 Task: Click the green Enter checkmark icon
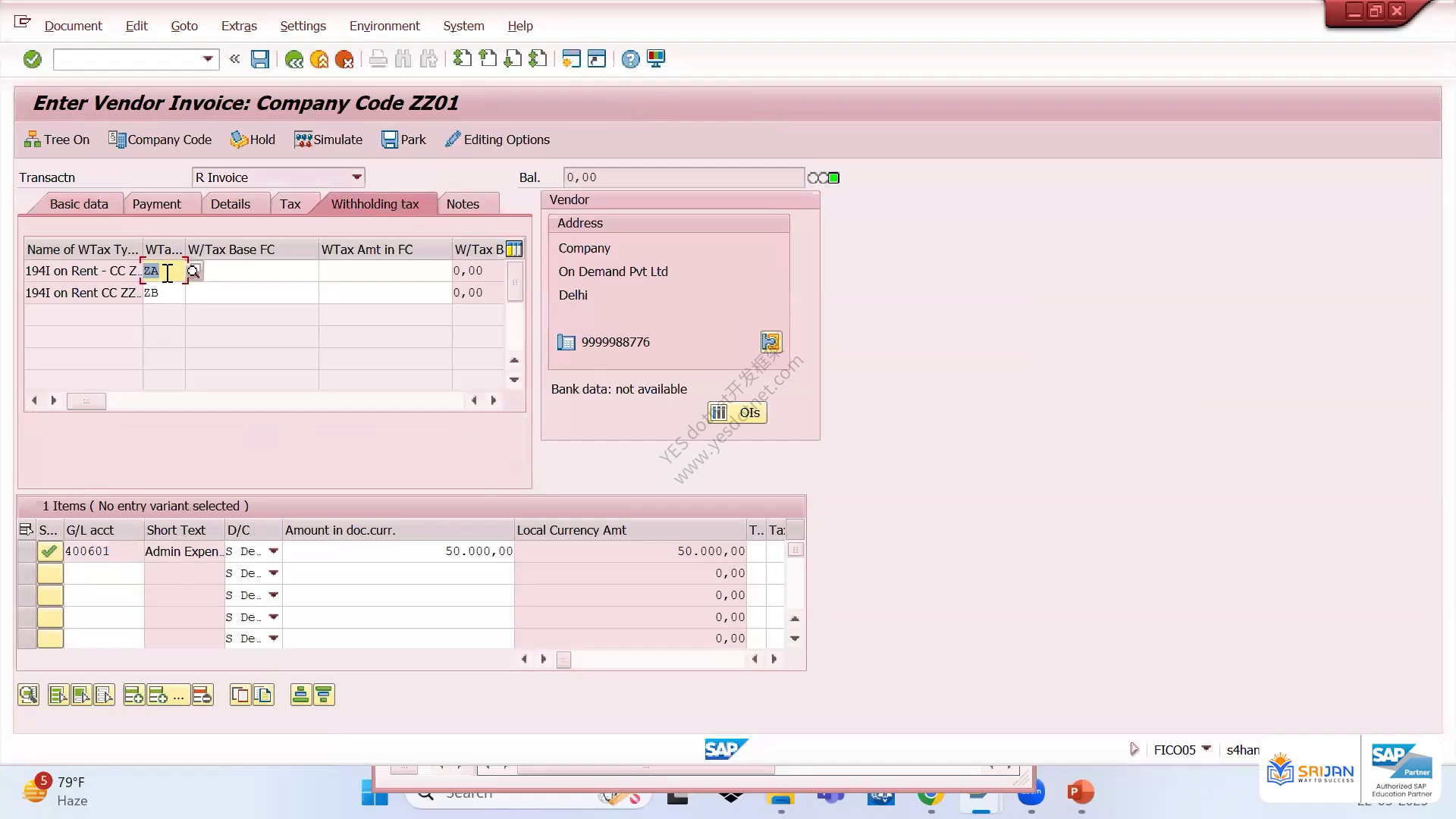(x=32, y=59)
